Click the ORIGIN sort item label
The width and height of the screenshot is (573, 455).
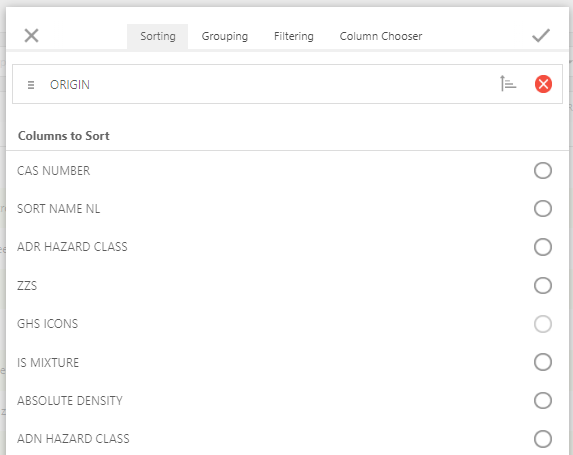tap(70, 85)
